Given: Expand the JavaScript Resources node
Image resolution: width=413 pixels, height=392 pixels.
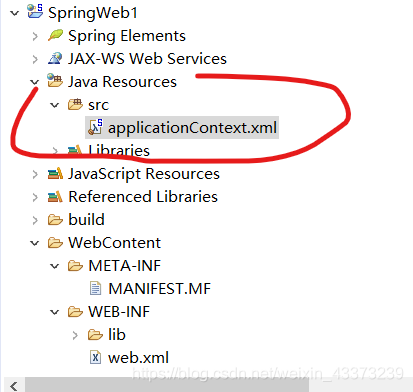Looking at the screenshot, I should click(x=35, y=174).
